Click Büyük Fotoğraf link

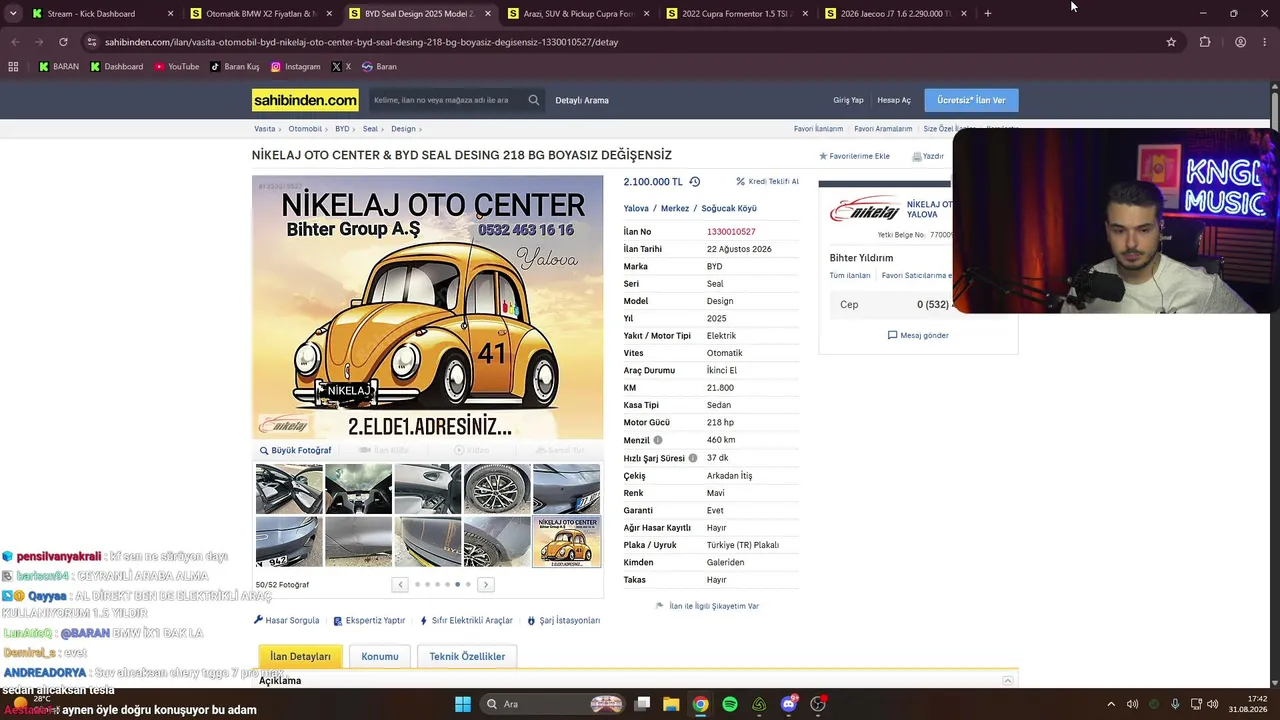click(296, 450)
